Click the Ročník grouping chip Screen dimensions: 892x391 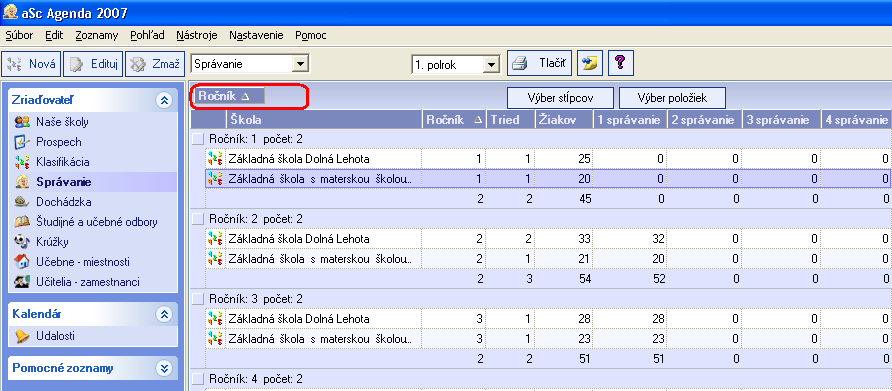pyautogui.click(x=229, y=97)
